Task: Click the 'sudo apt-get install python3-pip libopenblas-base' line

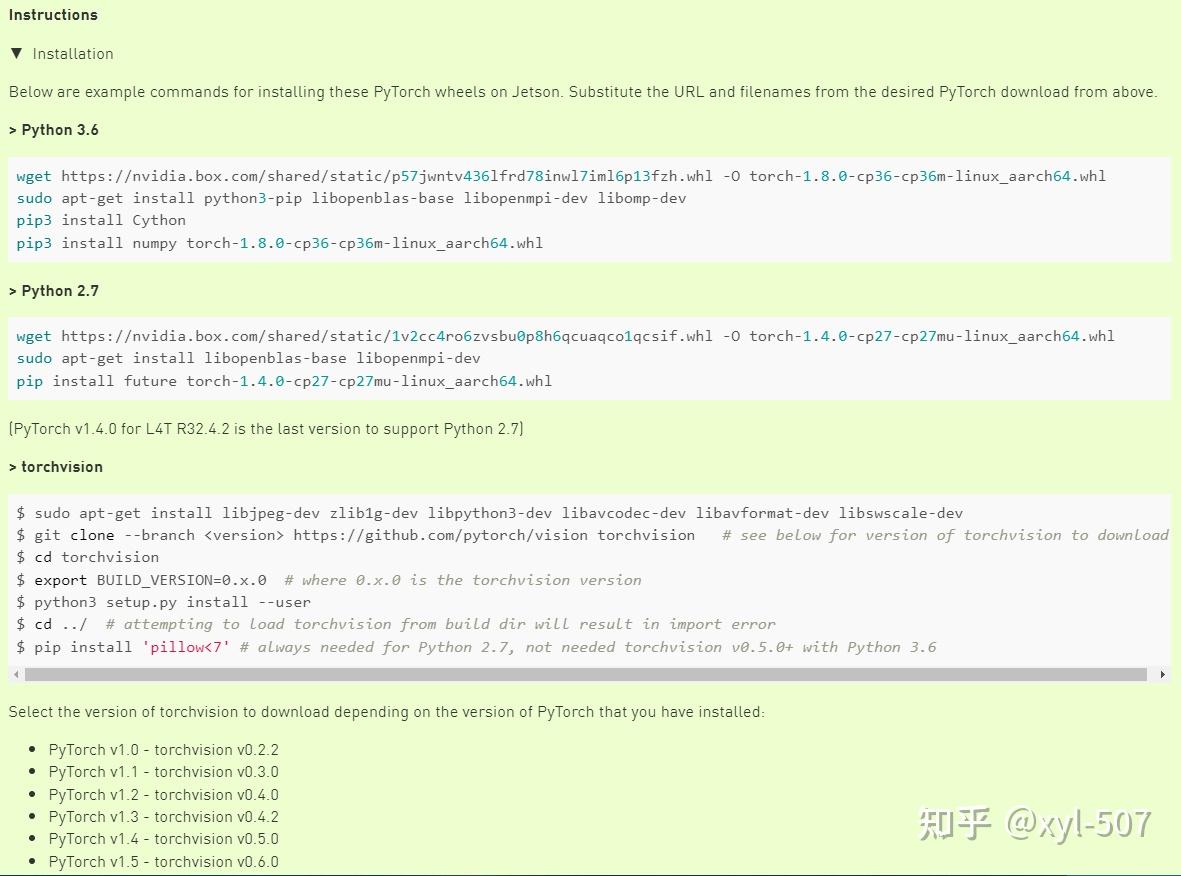Action: pos(351,198)
